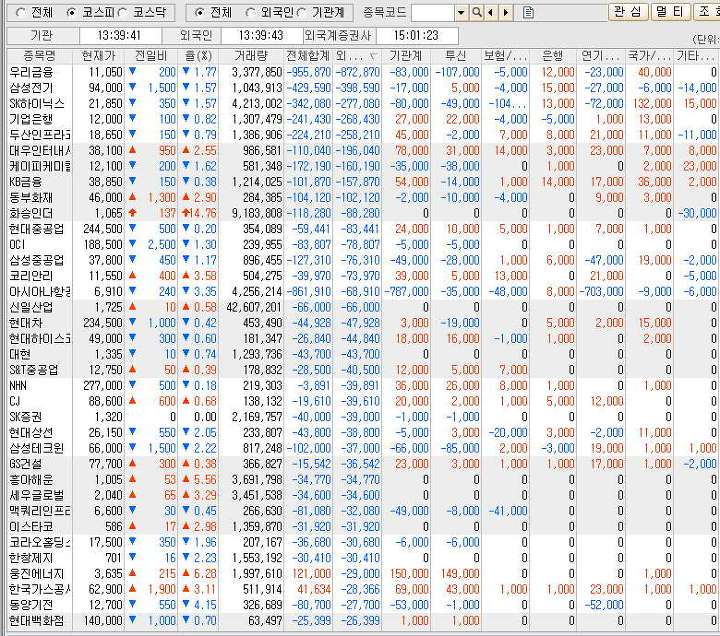Sort by 전일비 column header
This screenshot has height=636, width=720.
point(151,56)
